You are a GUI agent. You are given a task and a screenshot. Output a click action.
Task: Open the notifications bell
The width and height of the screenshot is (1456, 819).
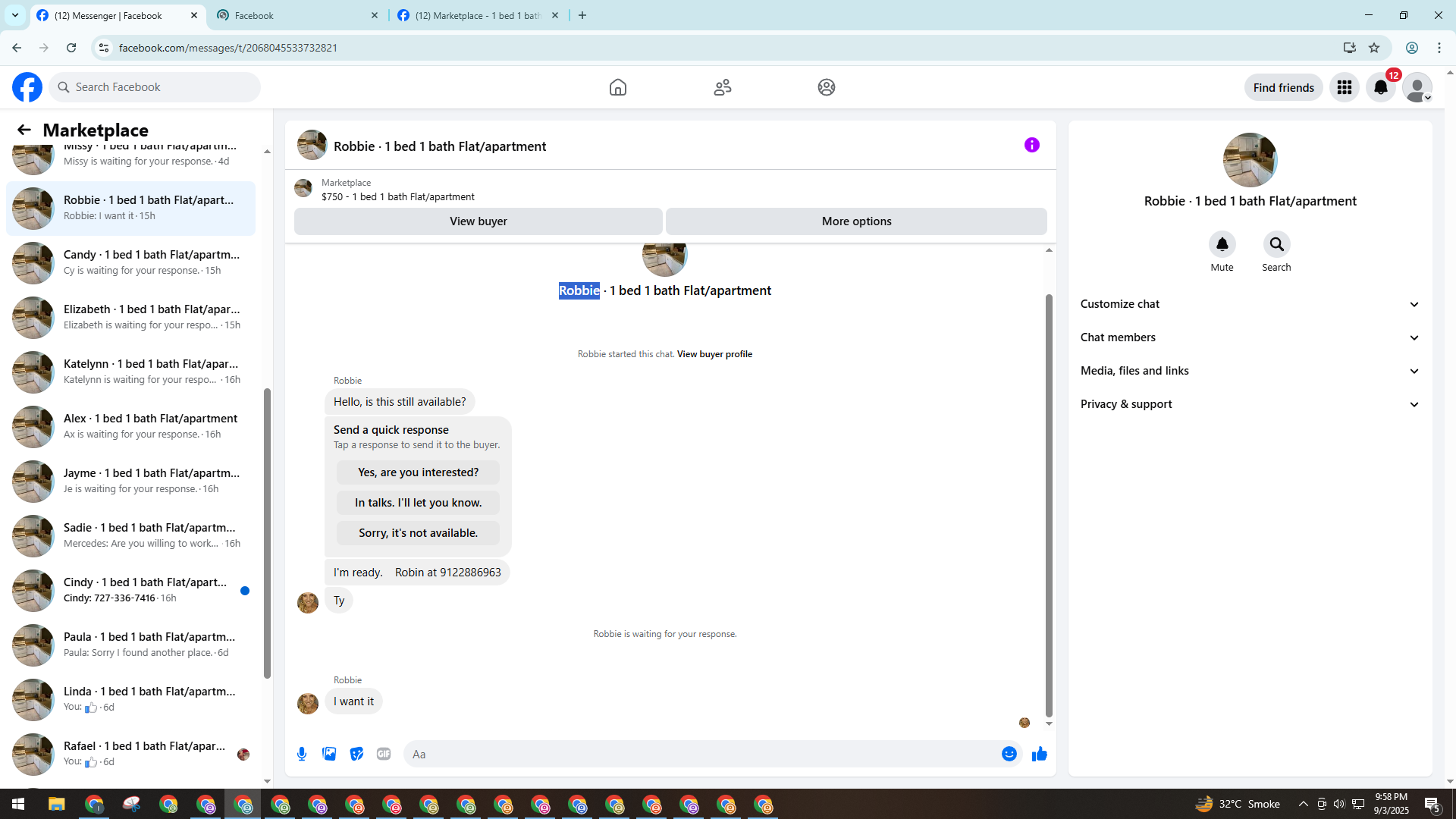[1381, 87]
